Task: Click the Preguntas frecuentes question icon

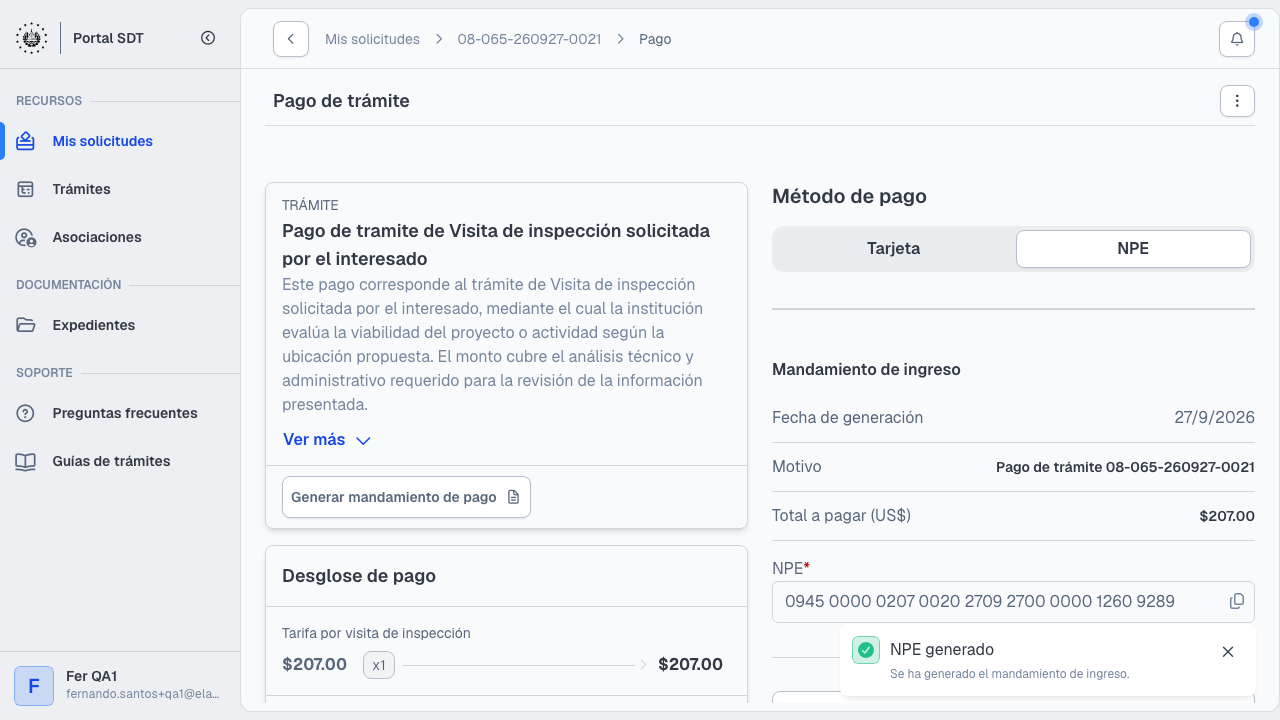Action: [x=26, y=413]
